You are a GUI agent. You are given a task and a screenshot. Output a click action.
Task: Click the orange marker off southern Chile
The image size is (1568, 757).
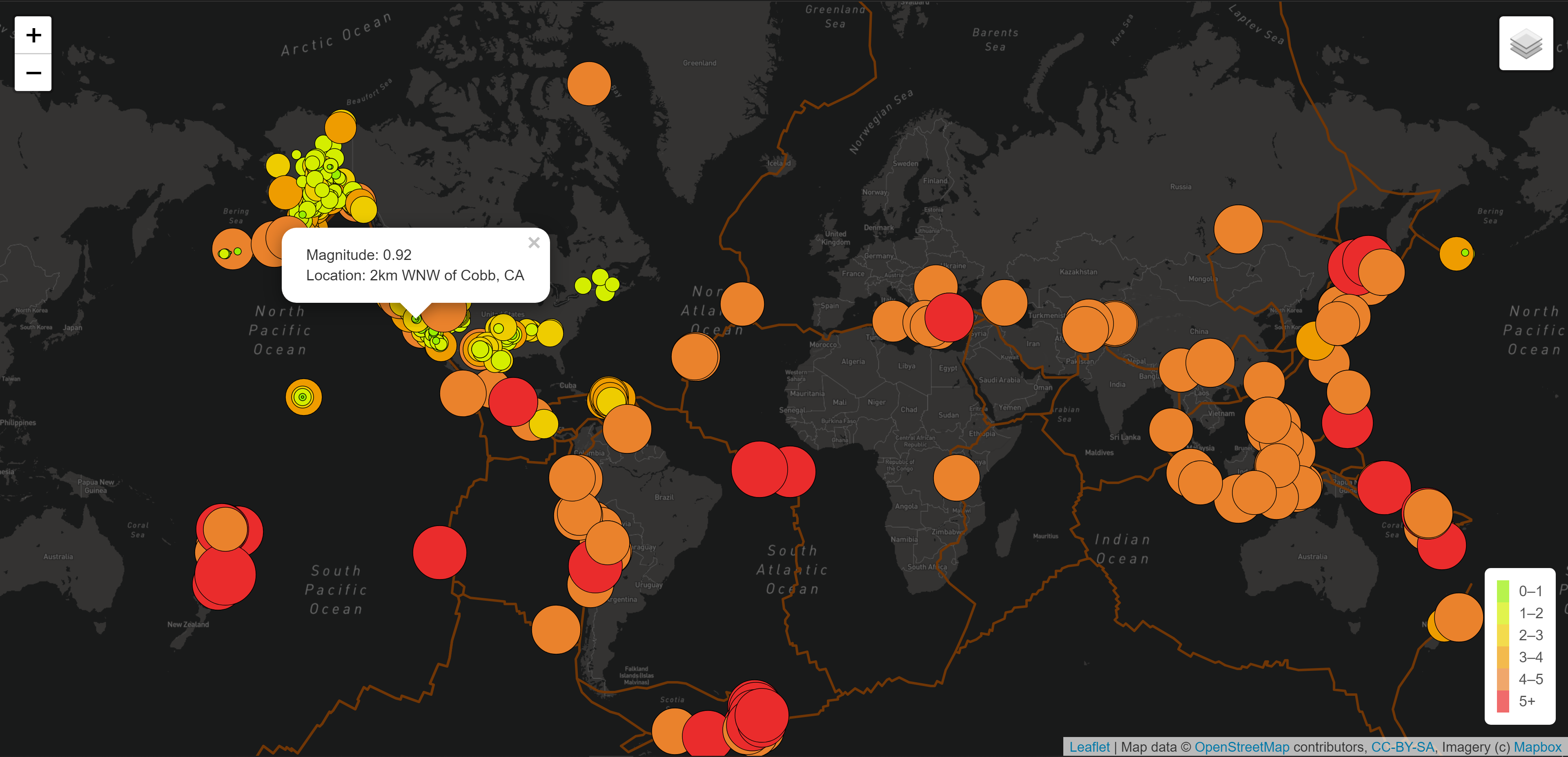[556, 629]
